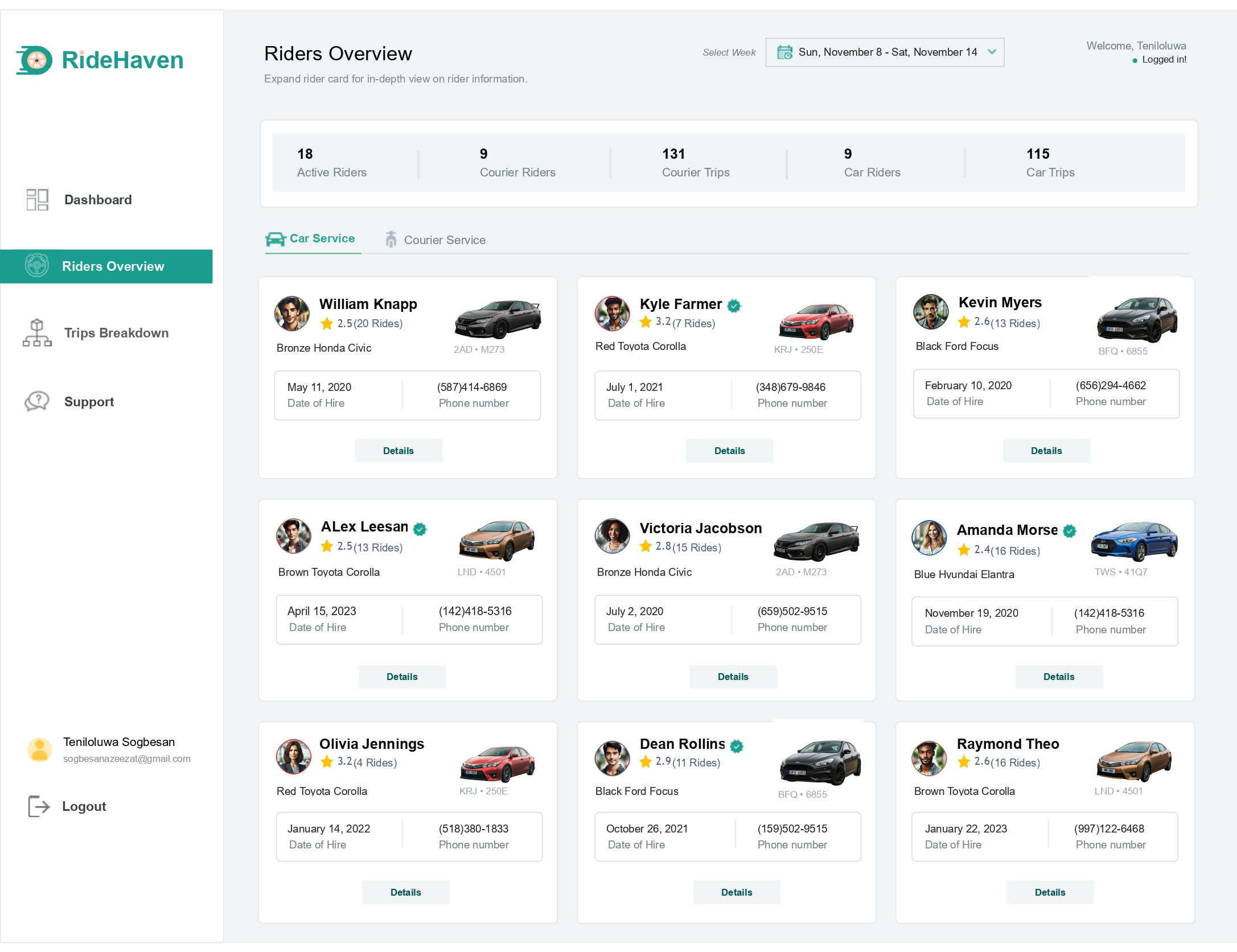
Task: Open the week range Sun, November 8 selector
Action: 887,52
